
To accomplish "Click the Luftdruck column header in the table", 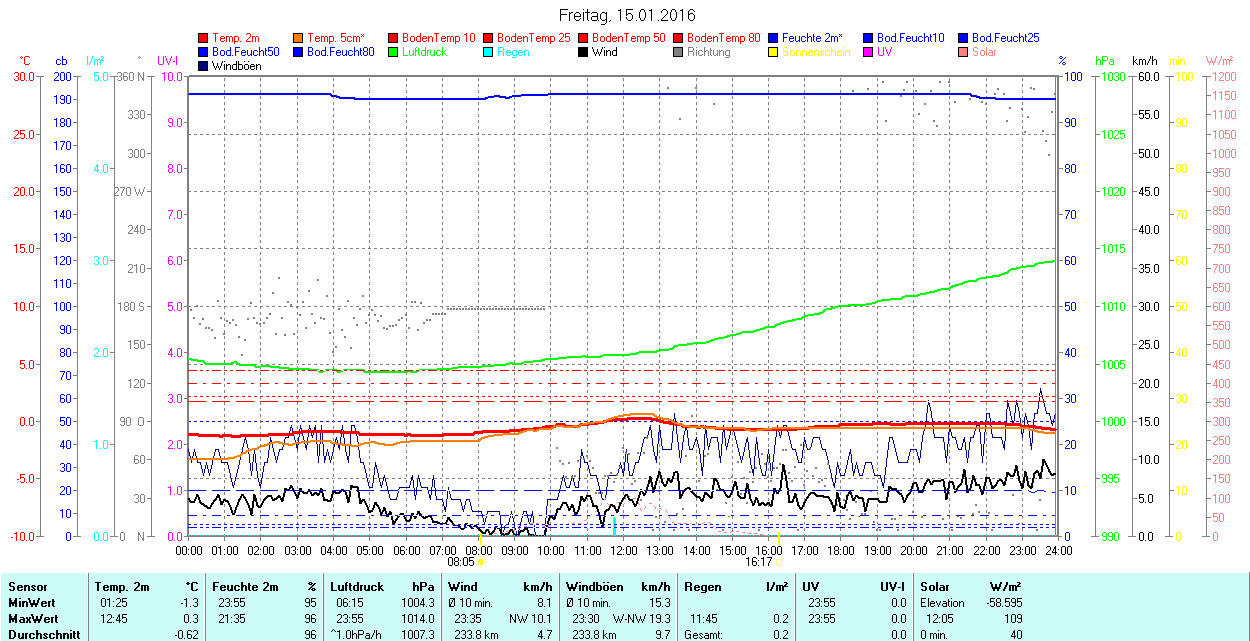I will (355, 586).
